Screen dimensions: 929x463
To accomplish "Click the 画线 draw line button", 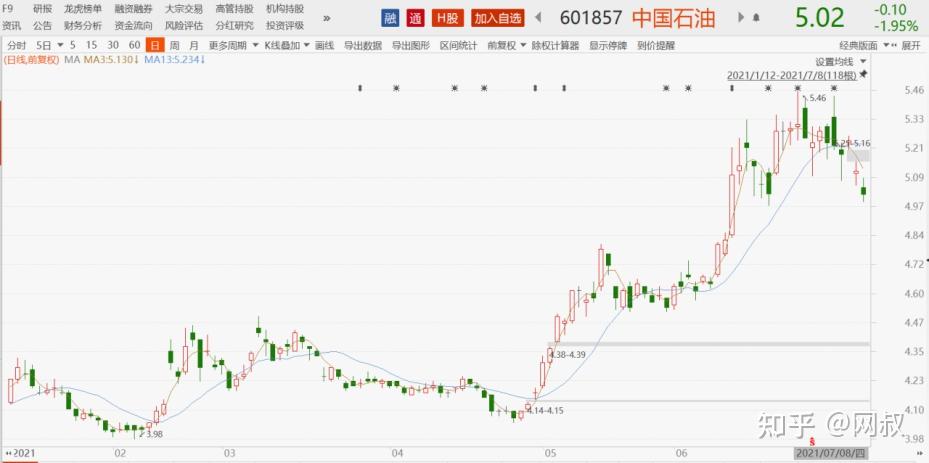I will point(324,45).
